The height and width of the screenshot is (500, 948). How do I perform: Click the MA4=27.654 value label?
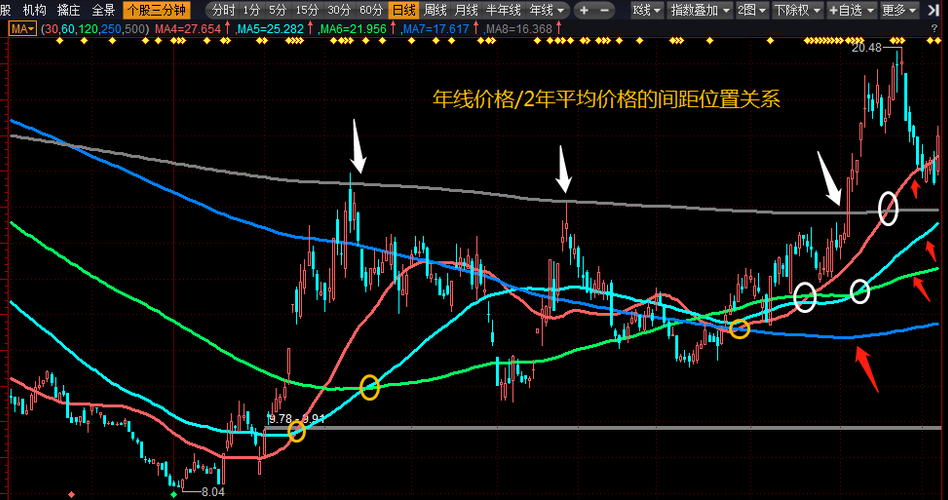pyautogui.click(x=187, y=29)
